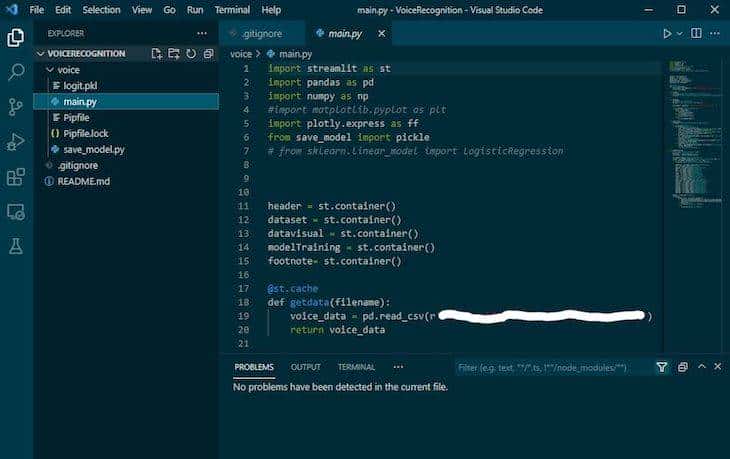This screenshot has height=459, width=730.
Task: Open the Go menu
Action: (x=169, y=10)
